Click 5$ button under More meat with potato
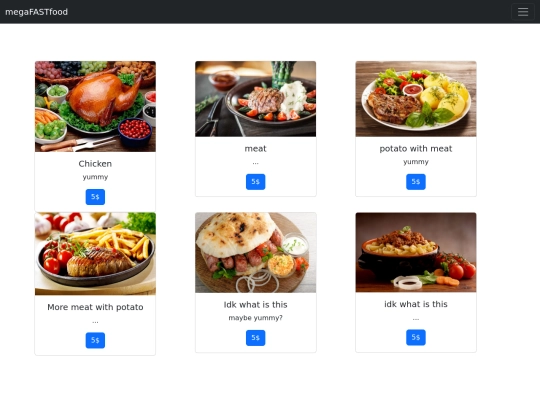540x405 pixels. point(95,340)
